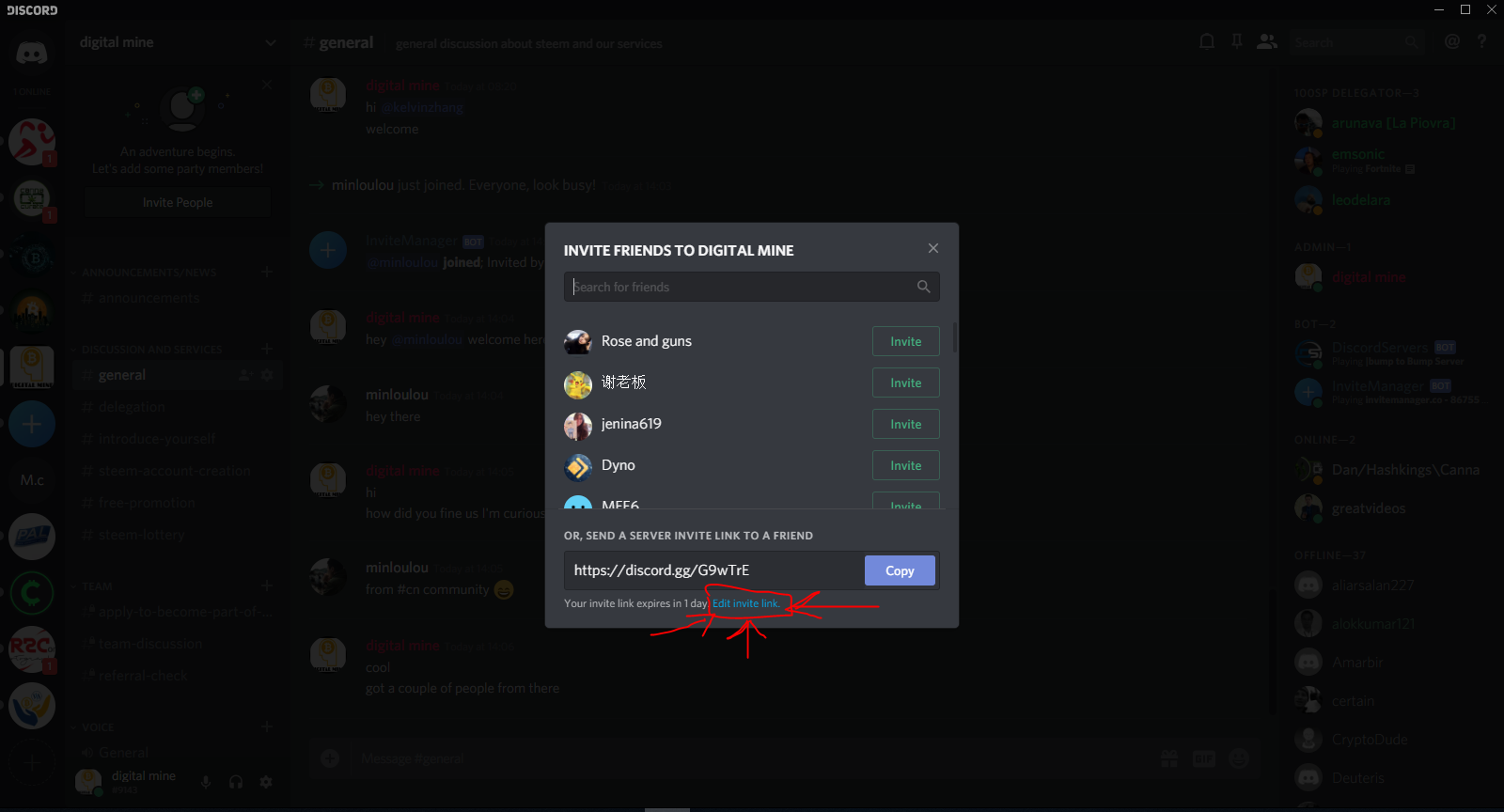Add channel to TEAM category
The image size is (1504, 812).
pos(267,586)
